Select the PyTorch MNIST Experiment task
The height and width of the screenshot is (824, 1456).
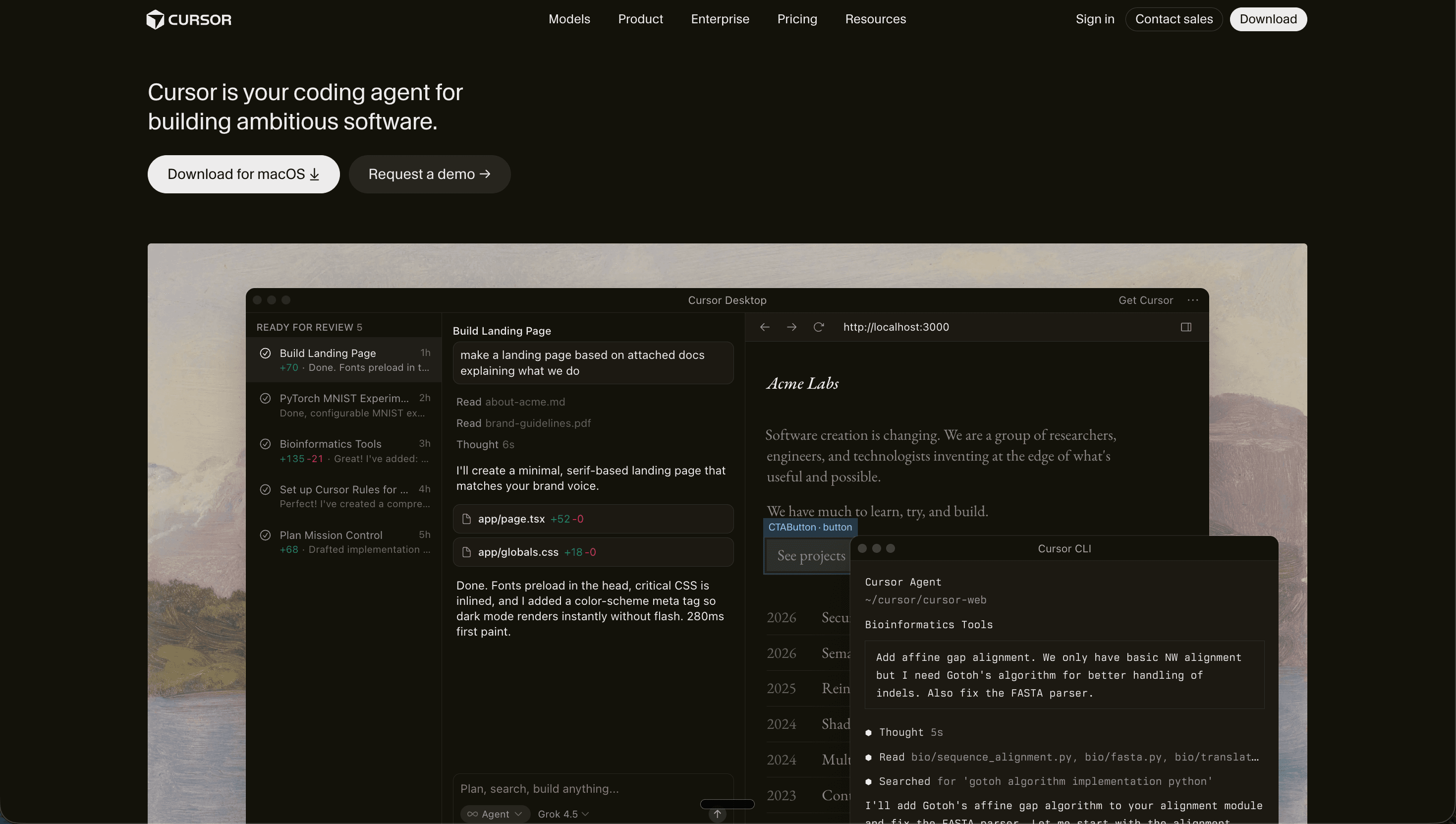(x=344, y=405)
